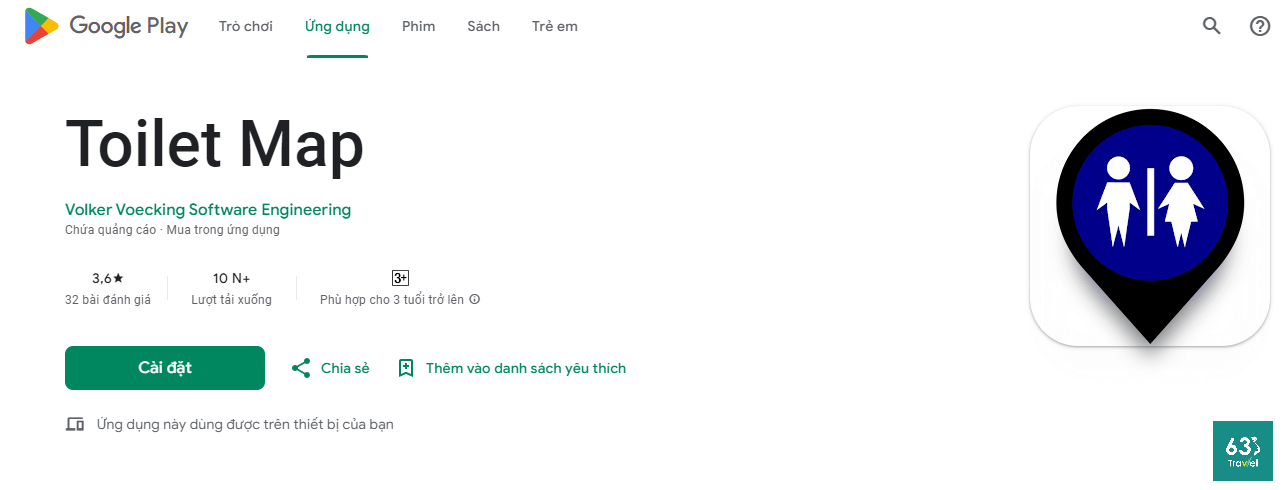Click the wishlist bookmark icon
This screenshot has width=1287, height=490.
pyautogui.click(x=406, y=368)
